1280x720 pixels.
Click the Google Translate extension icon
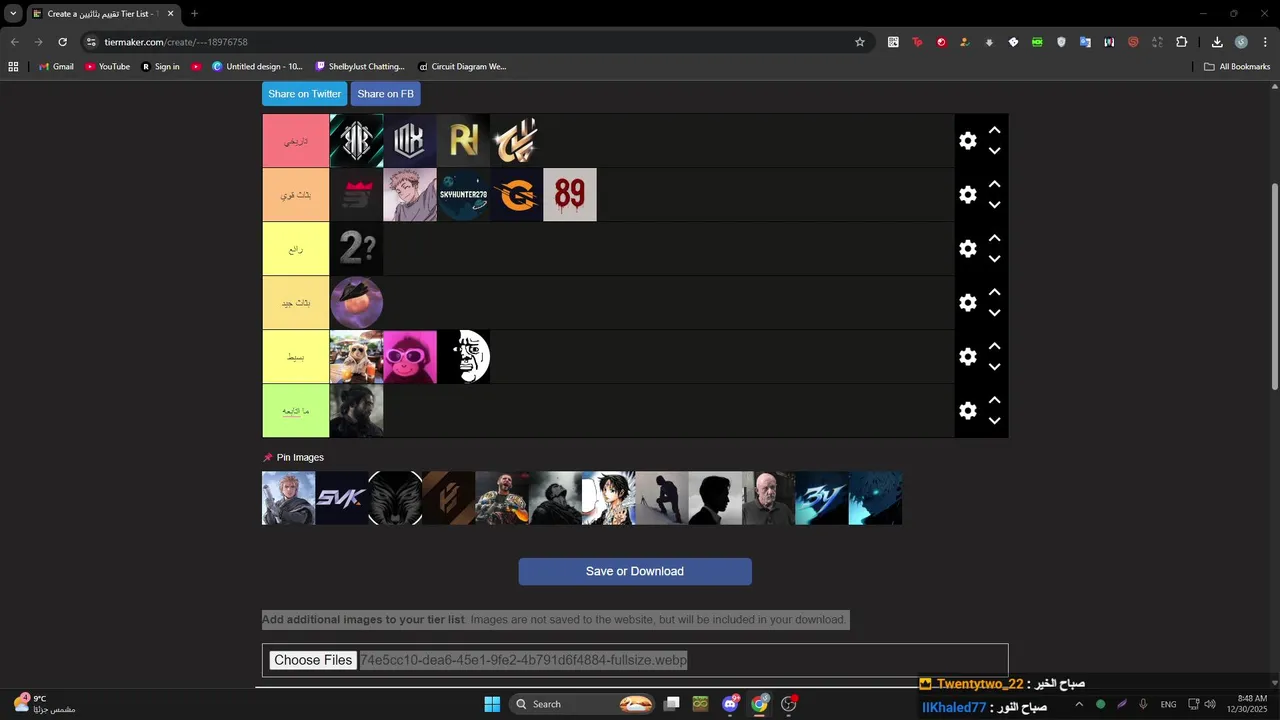(1085, 42)
